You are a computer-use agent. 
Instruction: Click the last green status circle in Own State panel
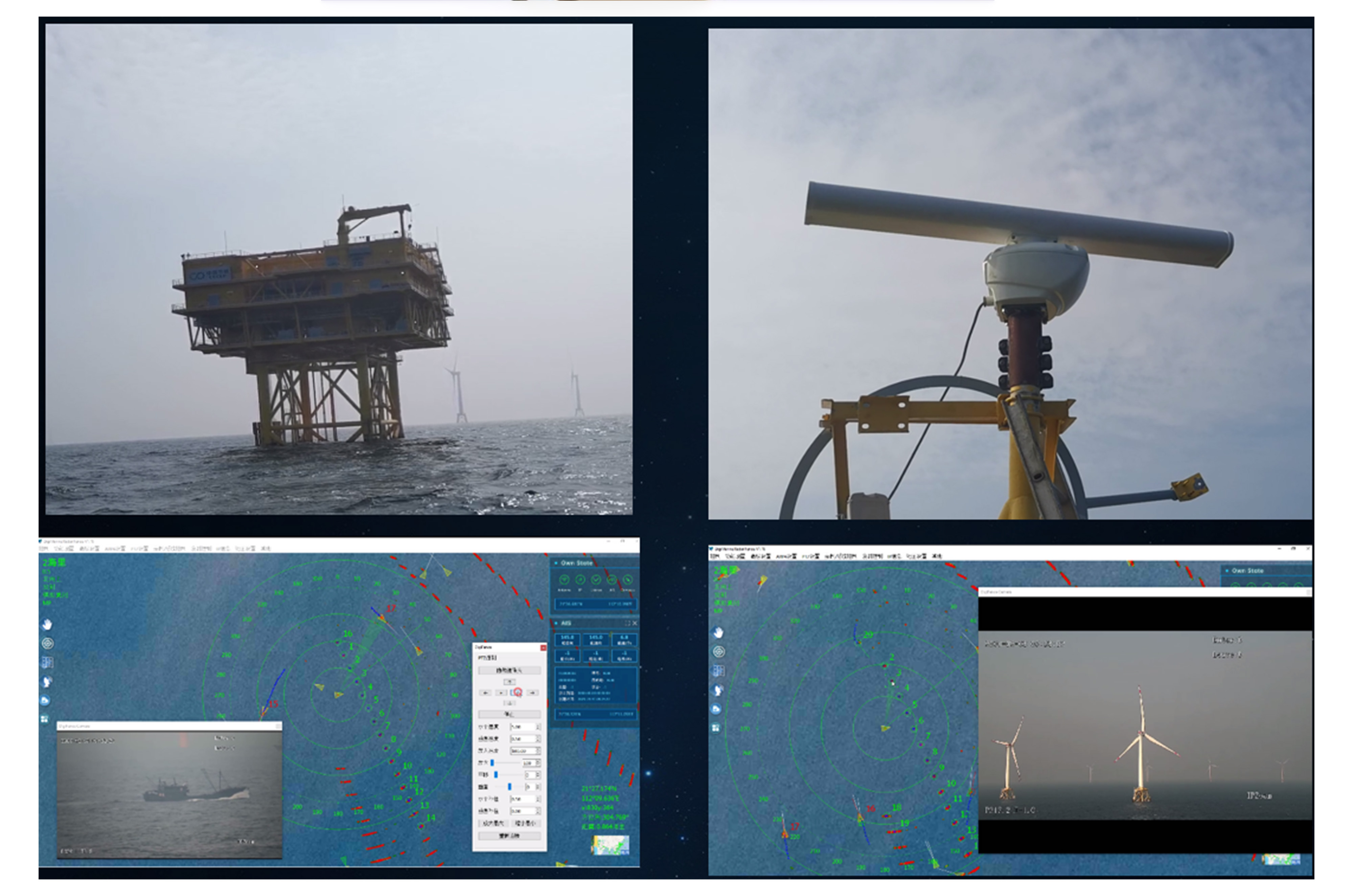628,580
